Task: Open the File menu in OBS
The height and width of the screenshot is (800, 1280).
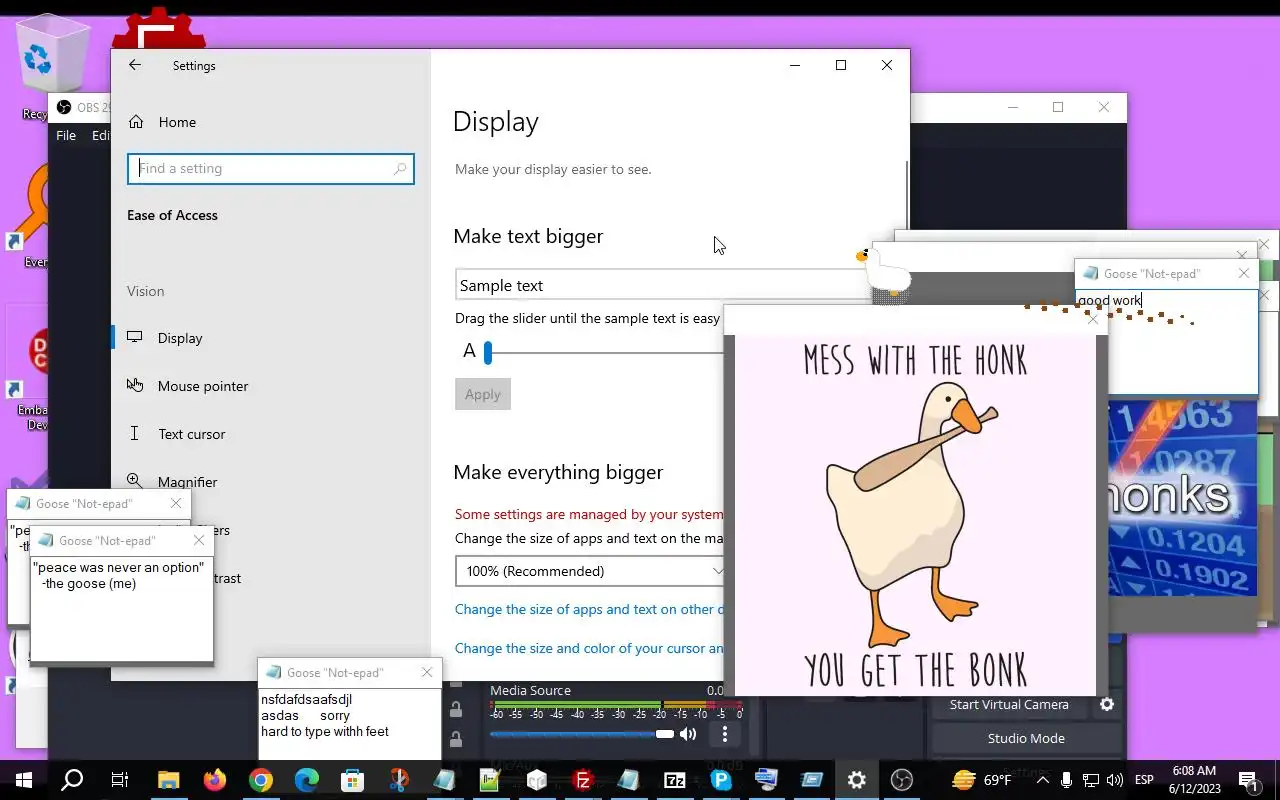Action: tap(66, 136)
